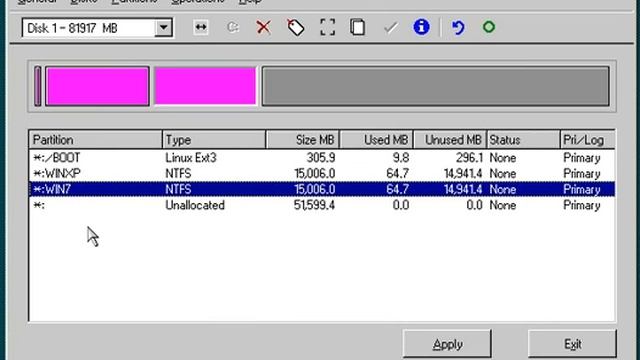
Task: Select the *:WINXP partition row
Action: coord(322,173)
